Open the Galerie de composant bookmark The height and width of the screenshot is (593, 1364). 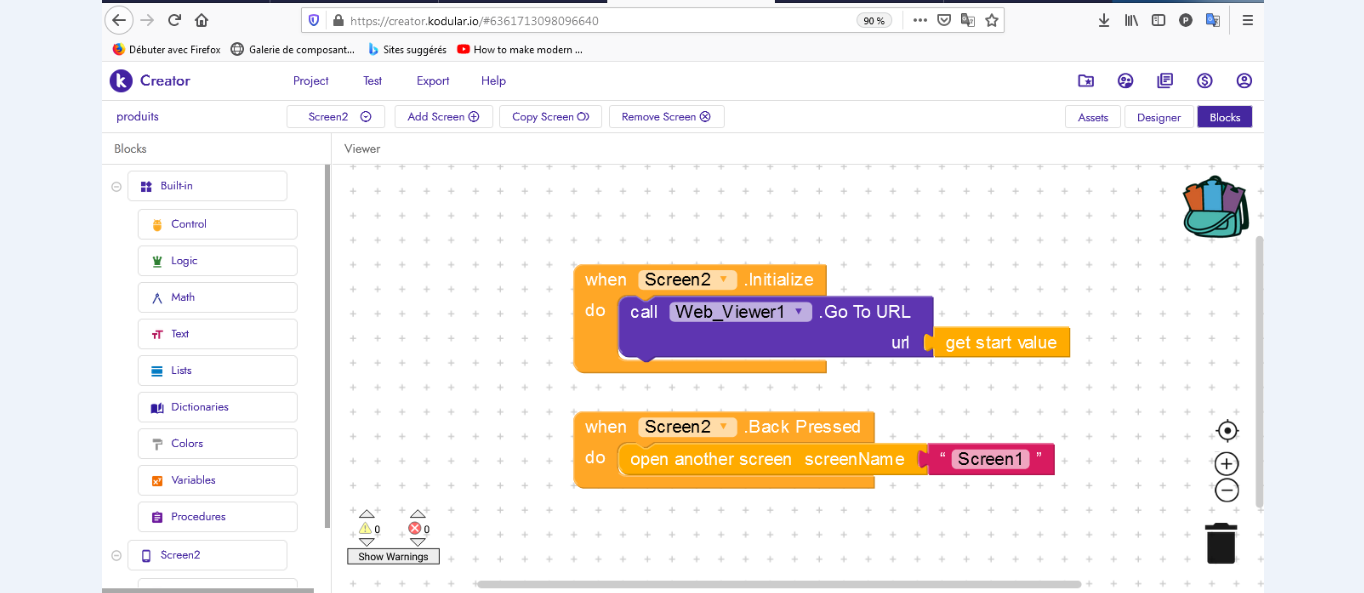tap(293, 49)
